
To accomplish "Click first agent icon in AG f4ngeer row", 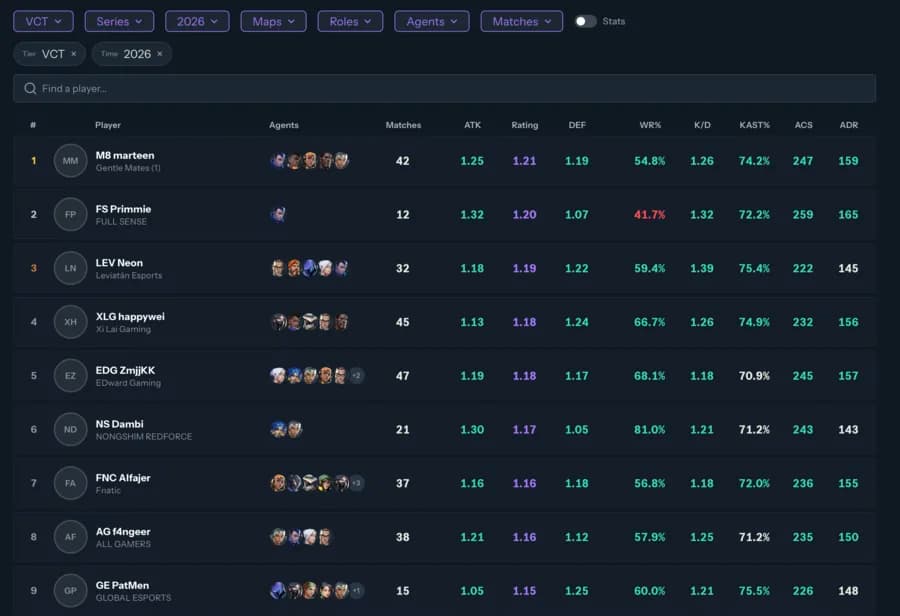I will coord(278,537).
